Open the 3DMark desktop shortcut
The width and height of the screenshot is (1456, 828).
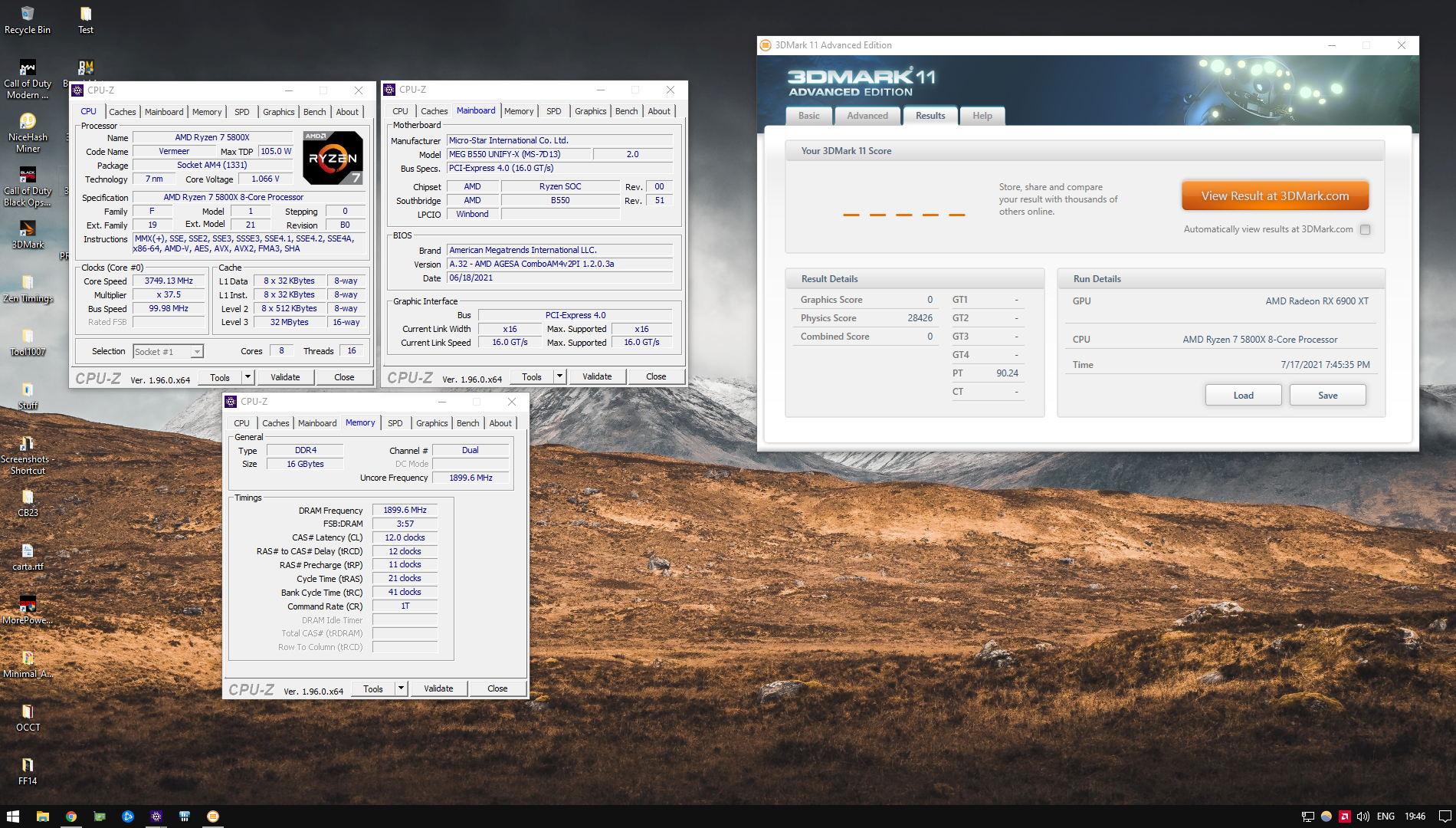coord(28,235)
